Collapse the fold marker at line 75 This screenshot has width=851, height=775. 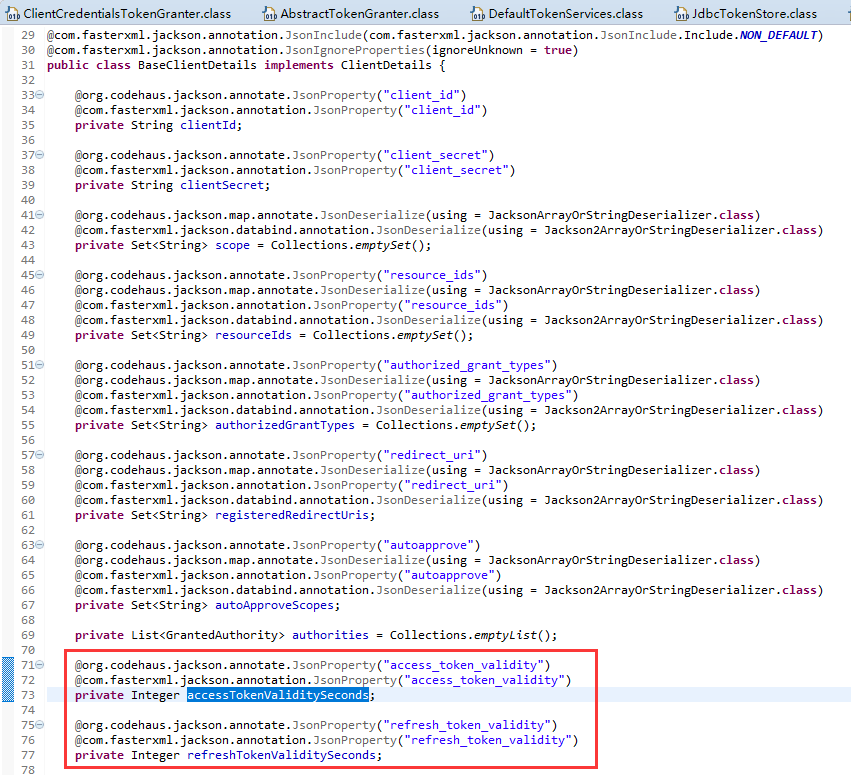point(40,725)
